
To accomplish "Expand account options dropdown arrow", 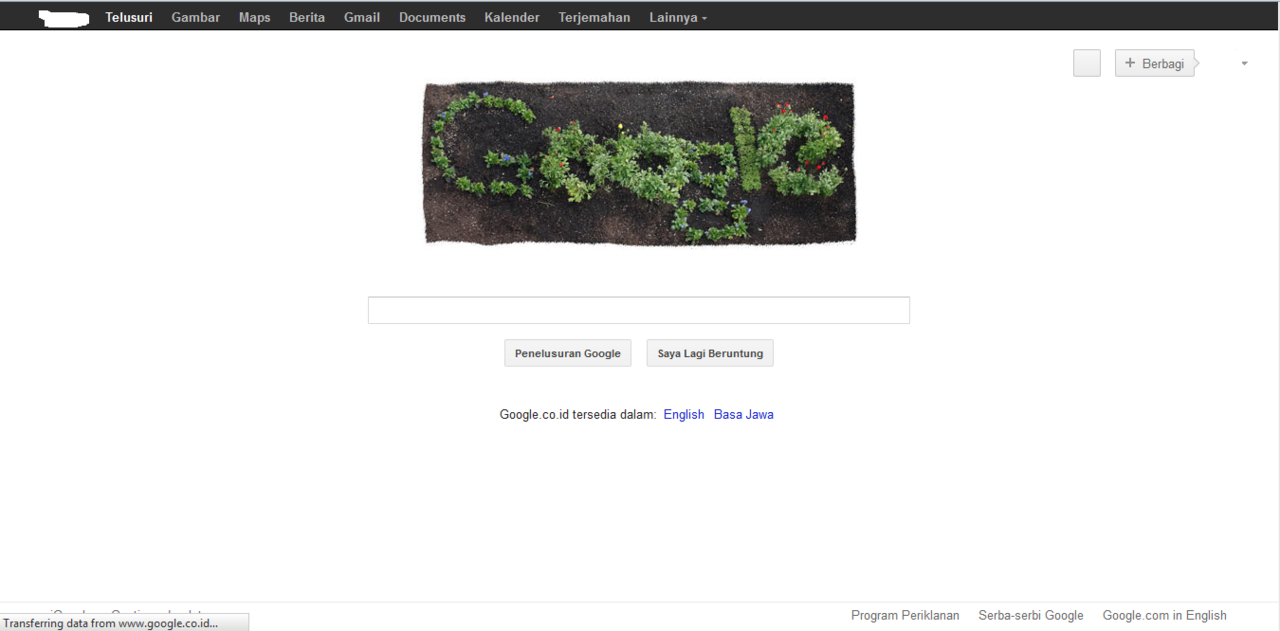I will tap(1245, 64).
